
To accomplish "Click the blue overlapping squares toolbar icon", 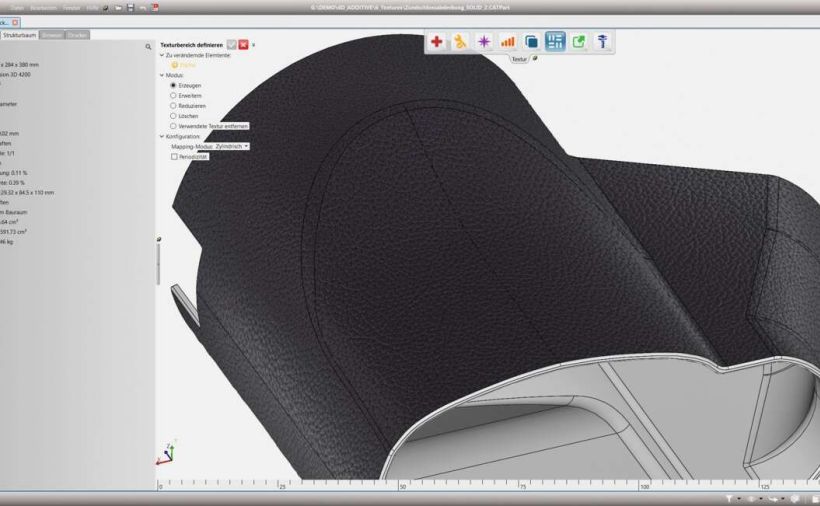I will coord(532,41).
